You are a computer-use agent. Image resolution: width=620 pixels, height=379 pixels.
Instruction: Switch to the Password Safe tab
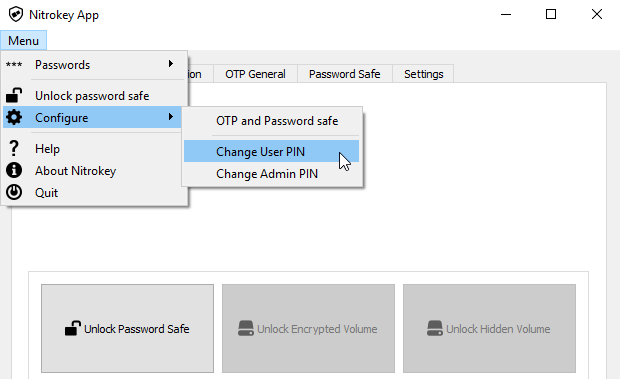click(345, 74)
